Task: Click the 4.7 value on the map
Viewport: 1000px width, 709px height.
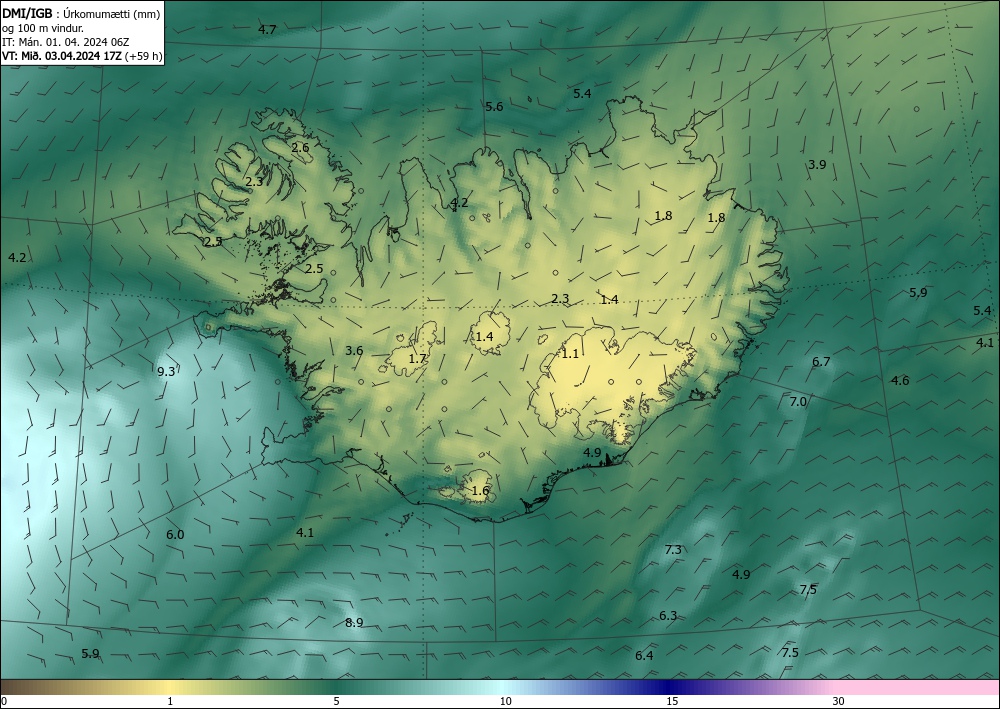Action: (x=267, y=29)
